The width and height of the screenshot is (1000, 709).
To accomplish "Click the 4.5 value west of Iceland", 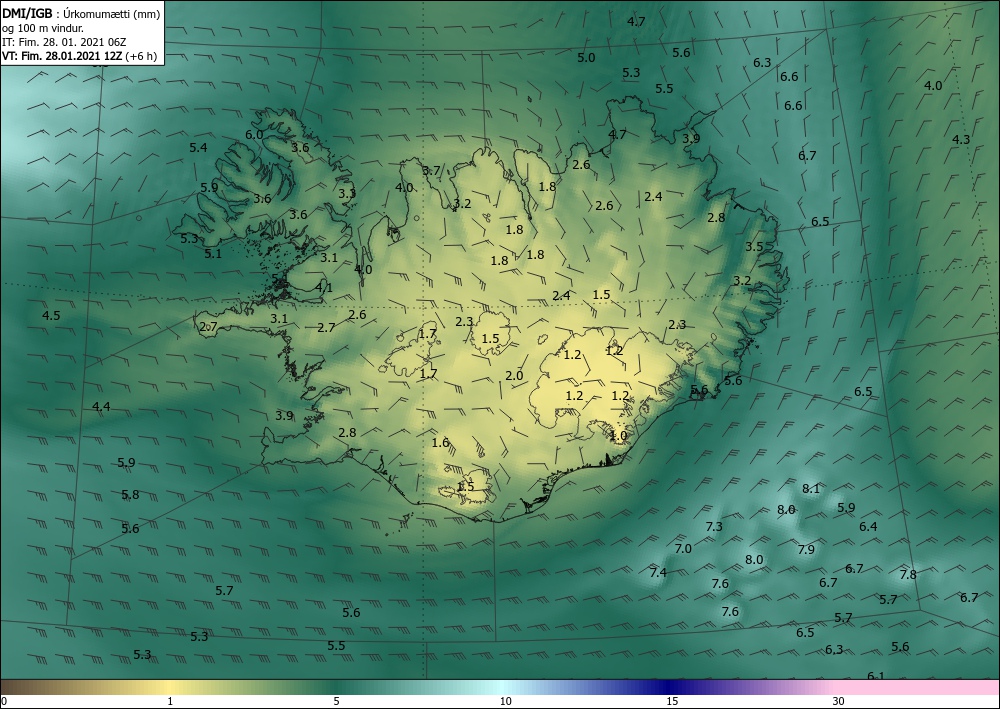I will pos(51,316).
